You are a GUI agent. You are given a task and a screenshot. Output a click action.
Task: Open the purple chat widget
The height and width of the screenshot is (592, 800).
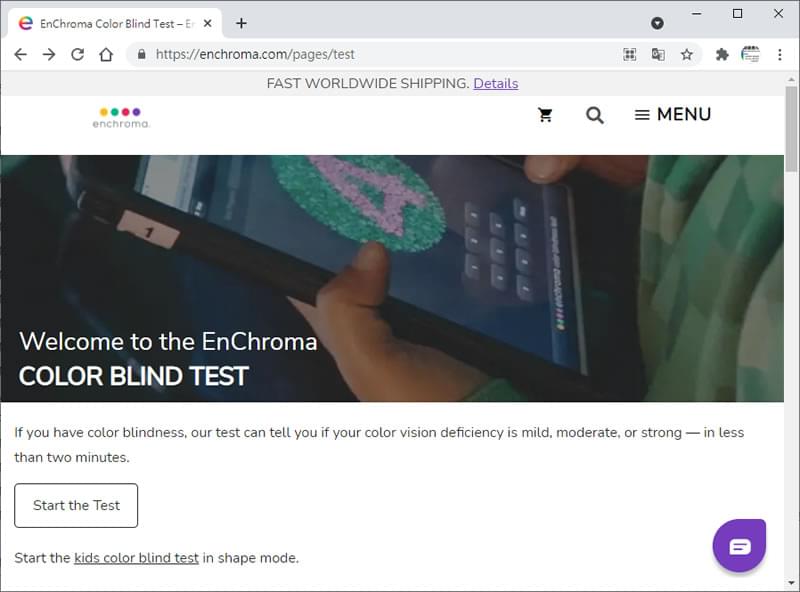[739, 546]
